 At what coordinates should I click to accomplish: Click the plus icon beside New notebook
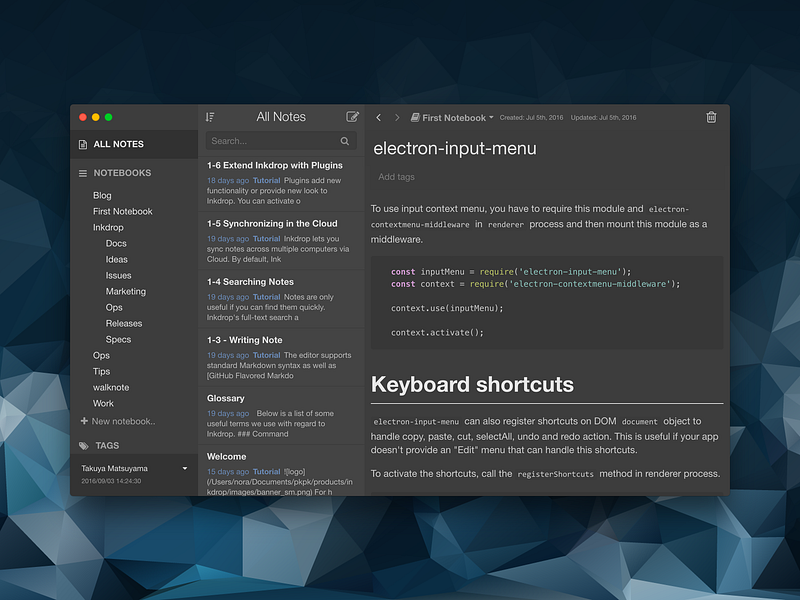point(84,421)
